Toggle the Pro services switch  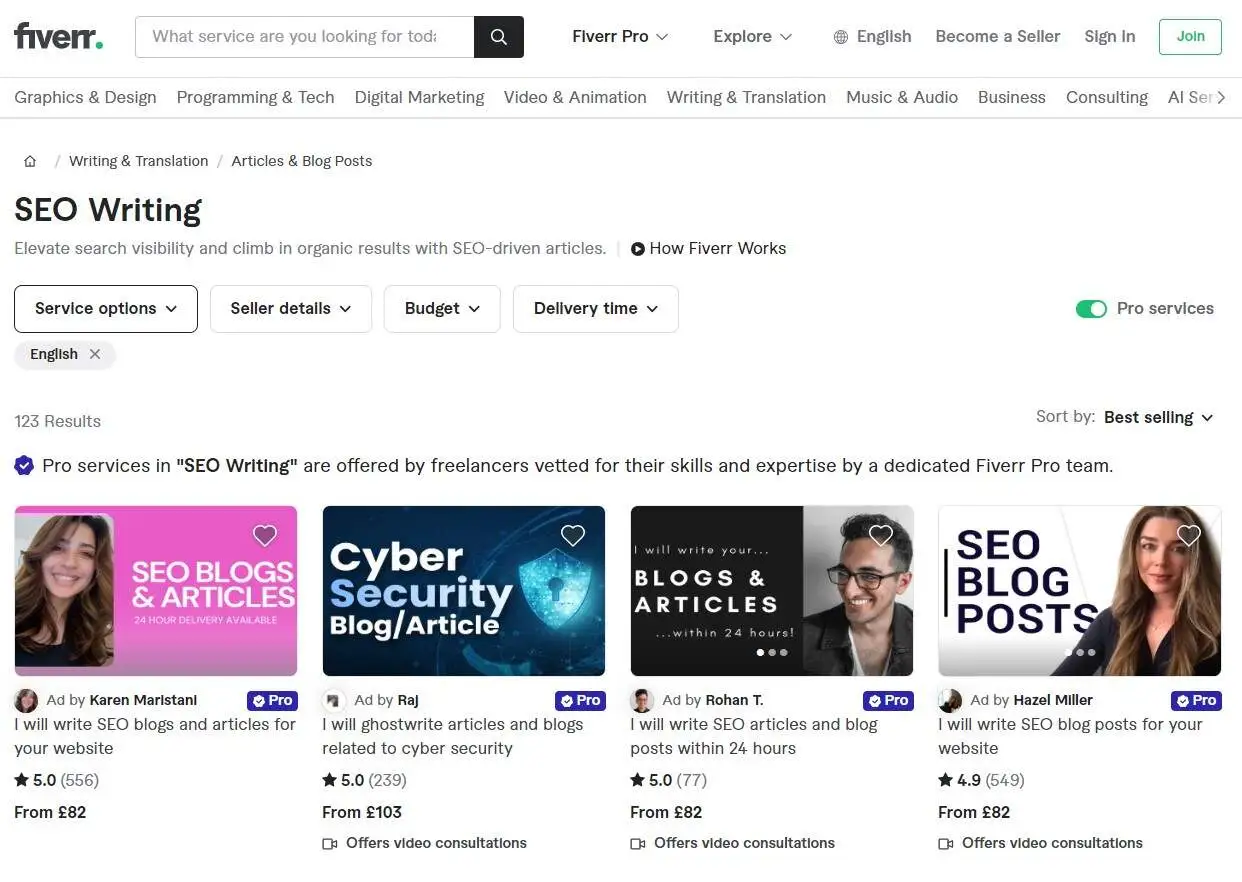pos(1091,309)
